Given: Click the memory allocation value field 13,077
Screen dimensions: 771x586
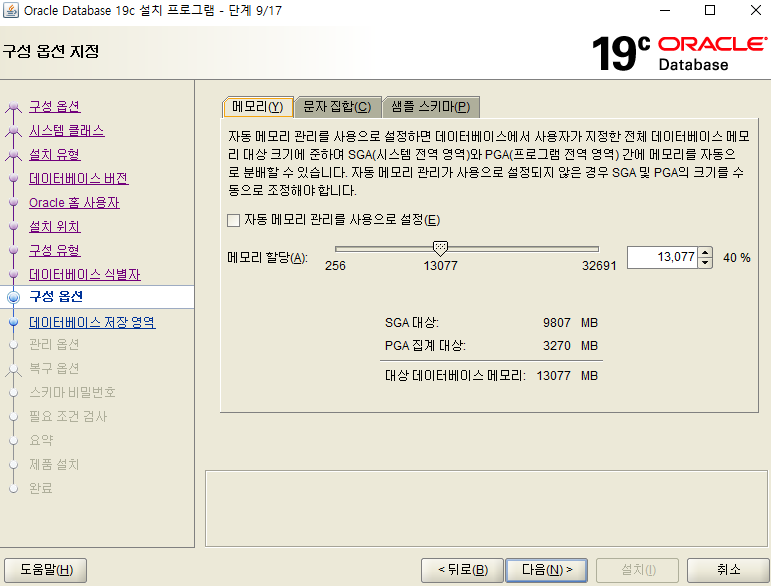Looking at the screenshot, I should (662, 257).
